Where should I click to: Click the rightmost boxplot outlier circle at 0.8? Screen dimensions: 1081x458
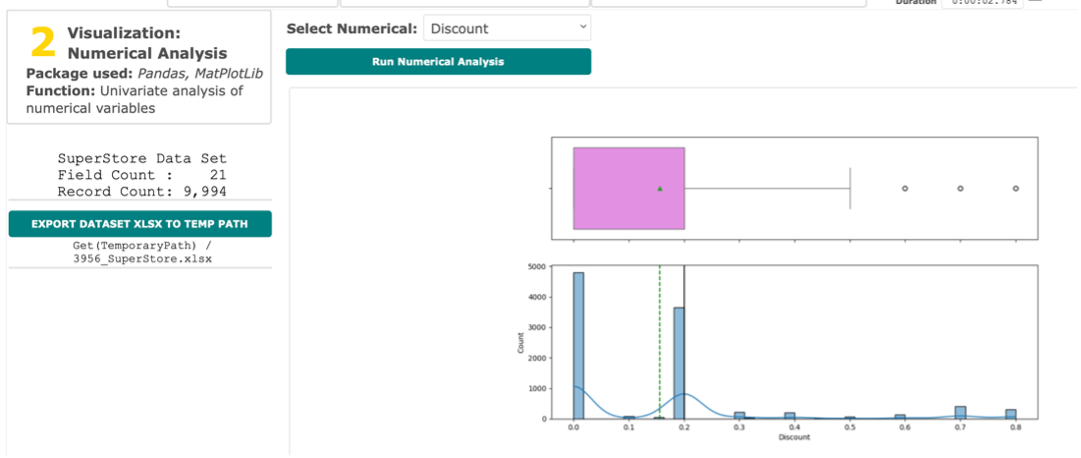pos(1016,188)
